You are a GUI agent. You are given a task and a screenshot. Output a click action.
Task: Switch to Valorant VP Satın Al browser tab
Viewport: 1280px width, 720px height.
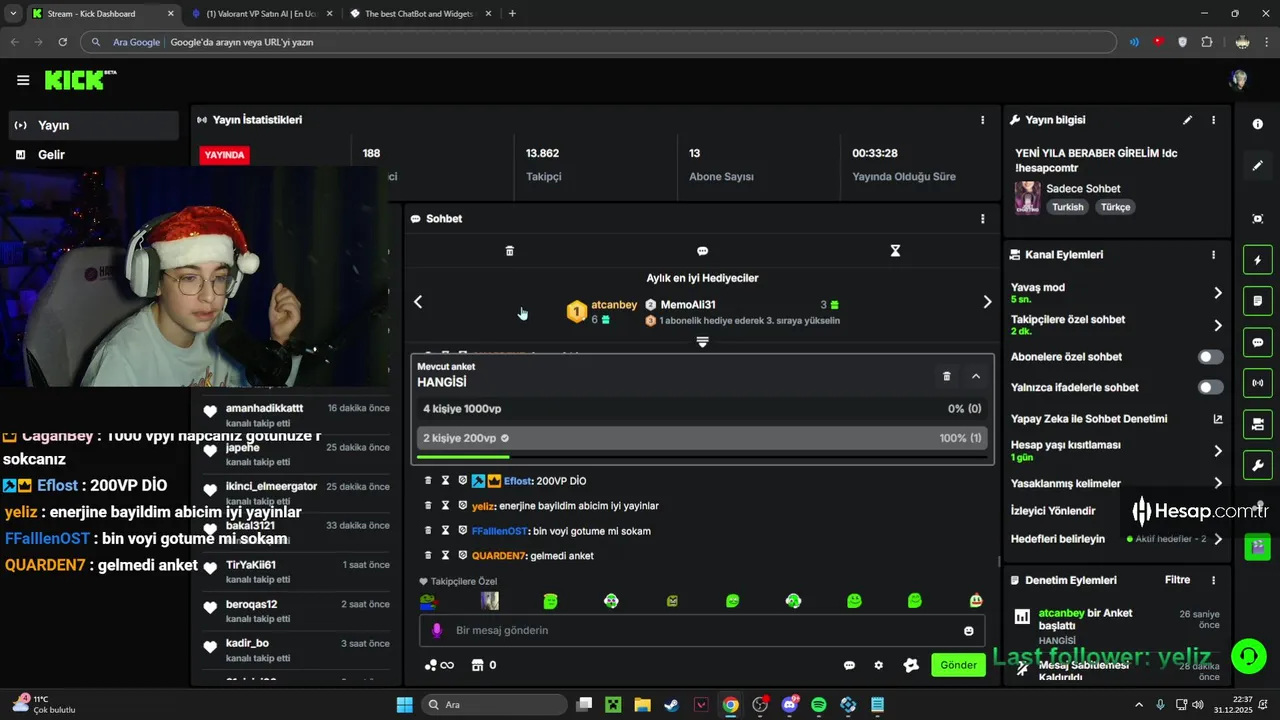[x=262, y=14]
